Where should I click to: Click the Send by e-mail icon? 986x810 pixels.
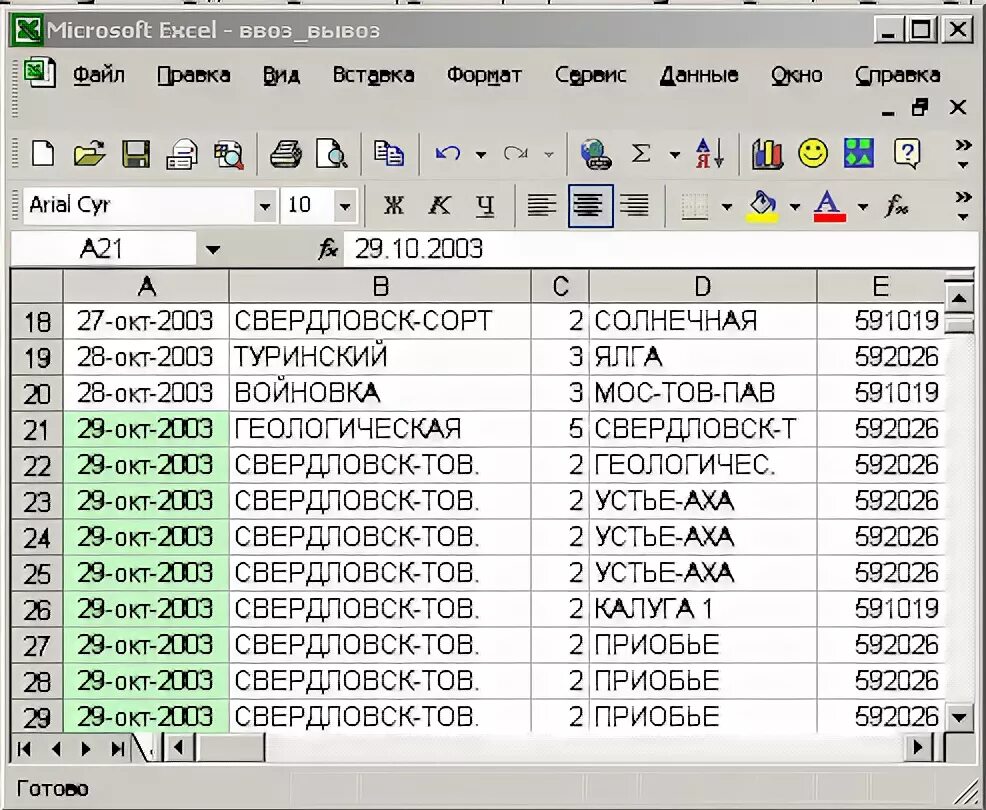[182, 153]
